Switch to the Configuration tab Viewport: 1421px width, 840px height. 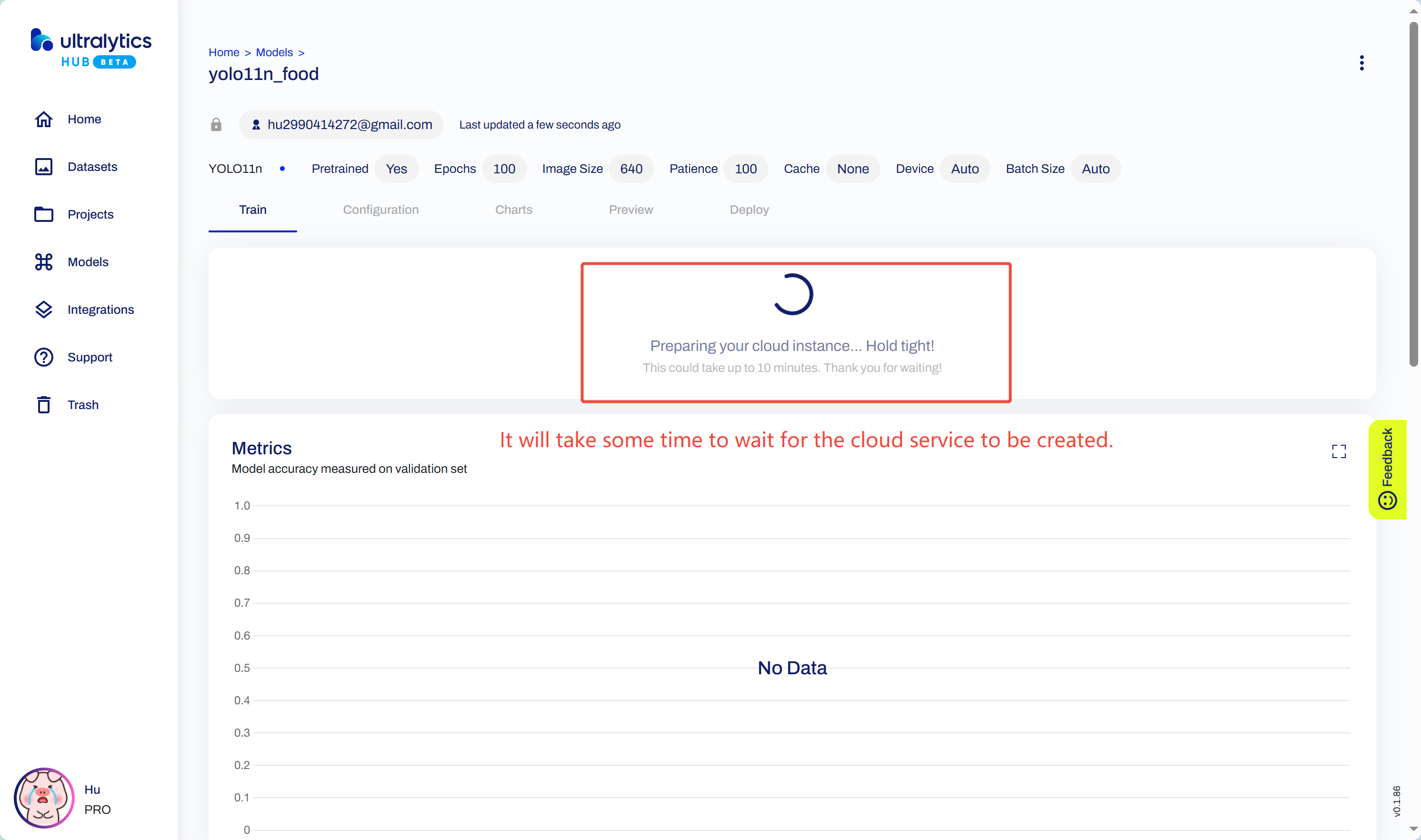coord(380,210)
